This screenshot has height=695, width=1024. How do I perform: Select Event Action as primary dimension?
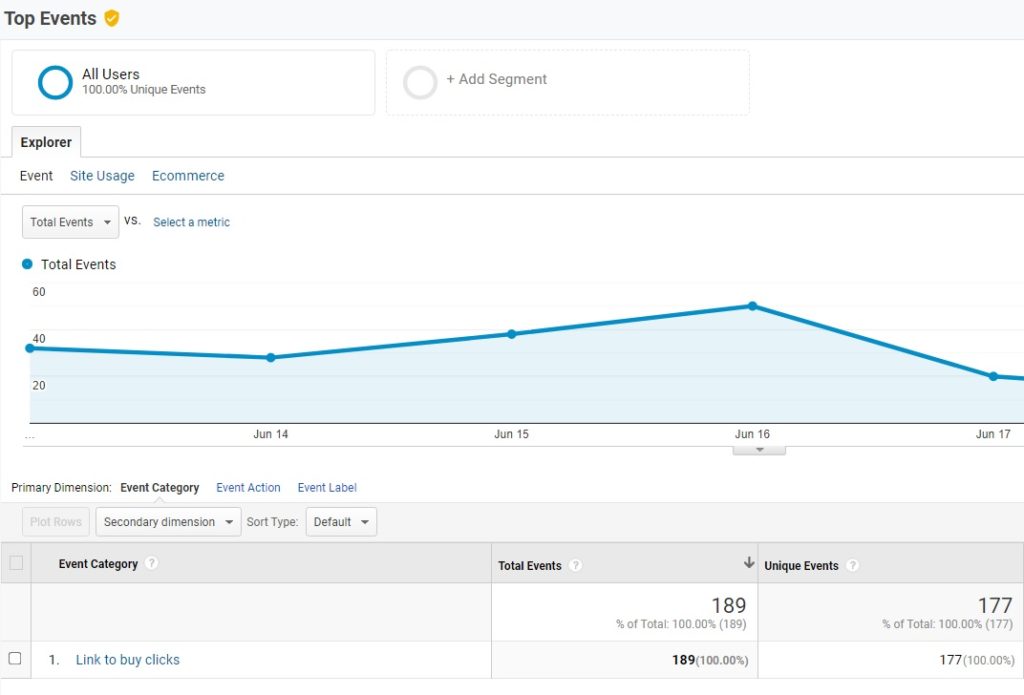248,488
